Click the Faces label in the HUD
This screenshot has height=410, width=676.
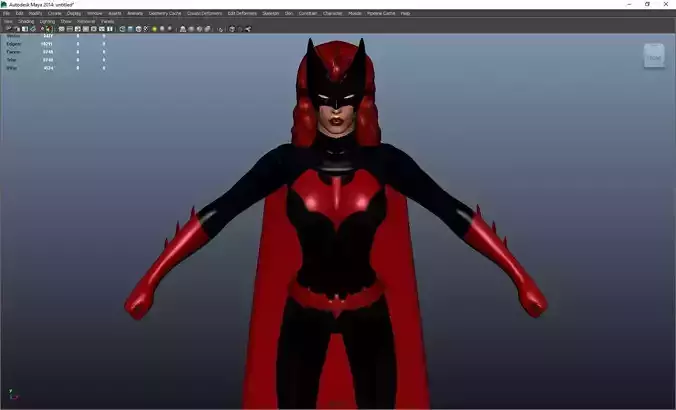pos(13,52)
